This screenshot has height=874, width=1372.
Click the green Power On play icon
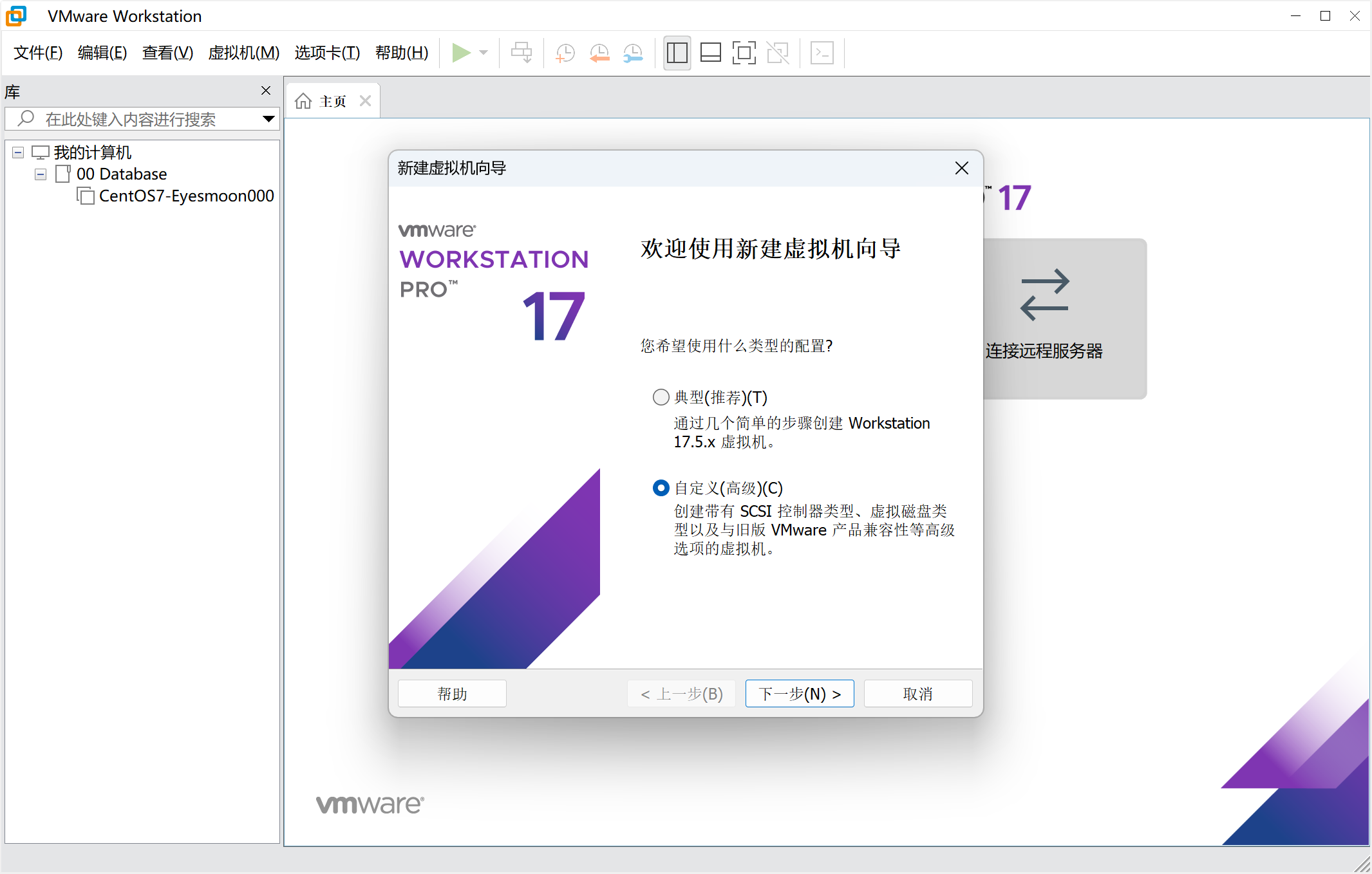461,53
